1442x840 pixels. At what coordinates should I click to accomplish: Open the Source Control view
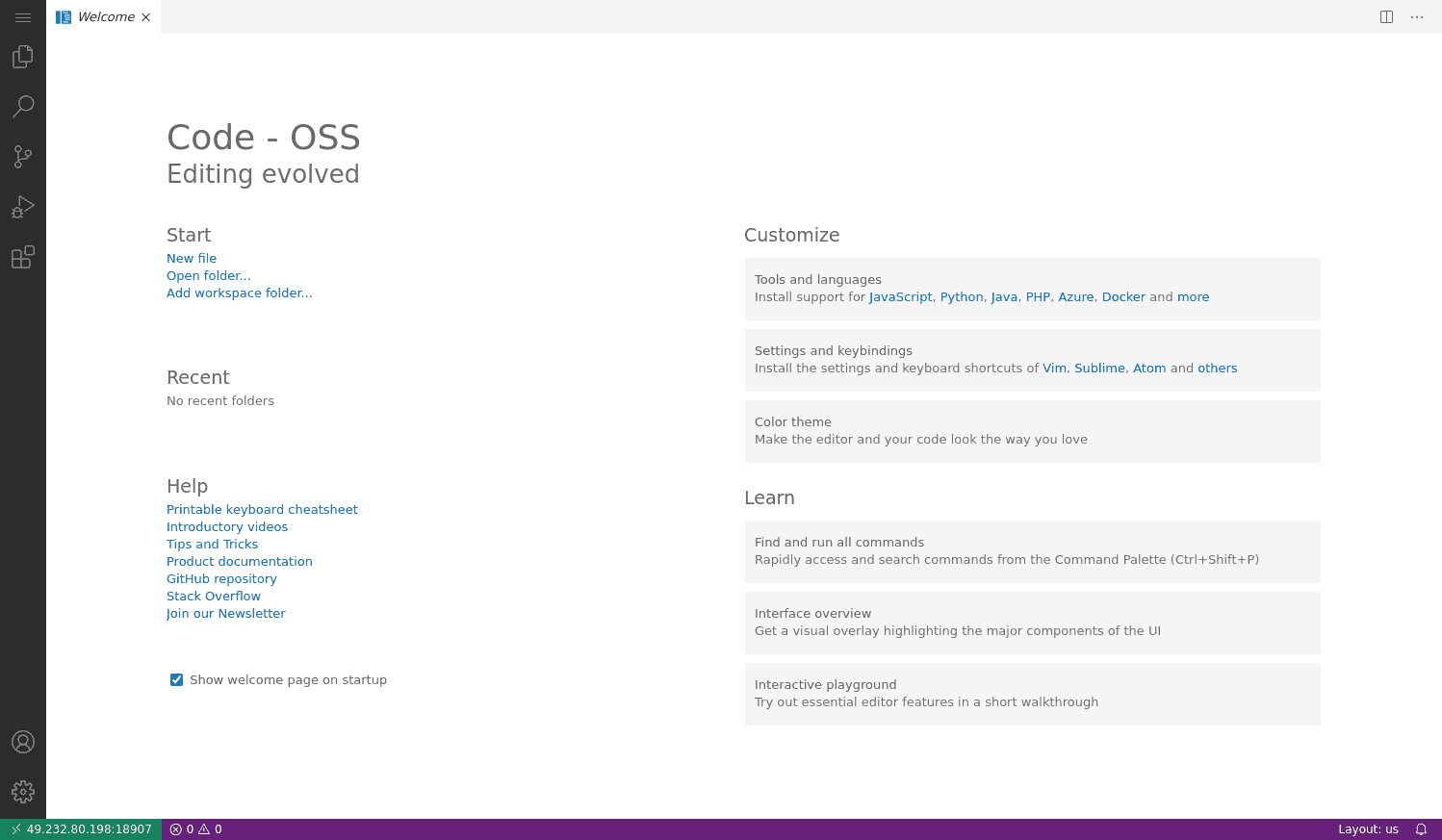tap(23, 157)
